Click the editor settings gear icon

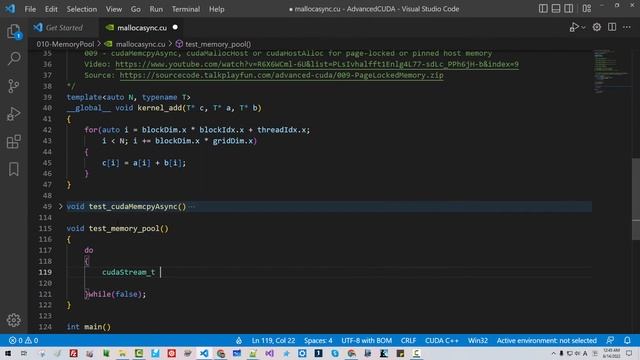pos(597,27)
